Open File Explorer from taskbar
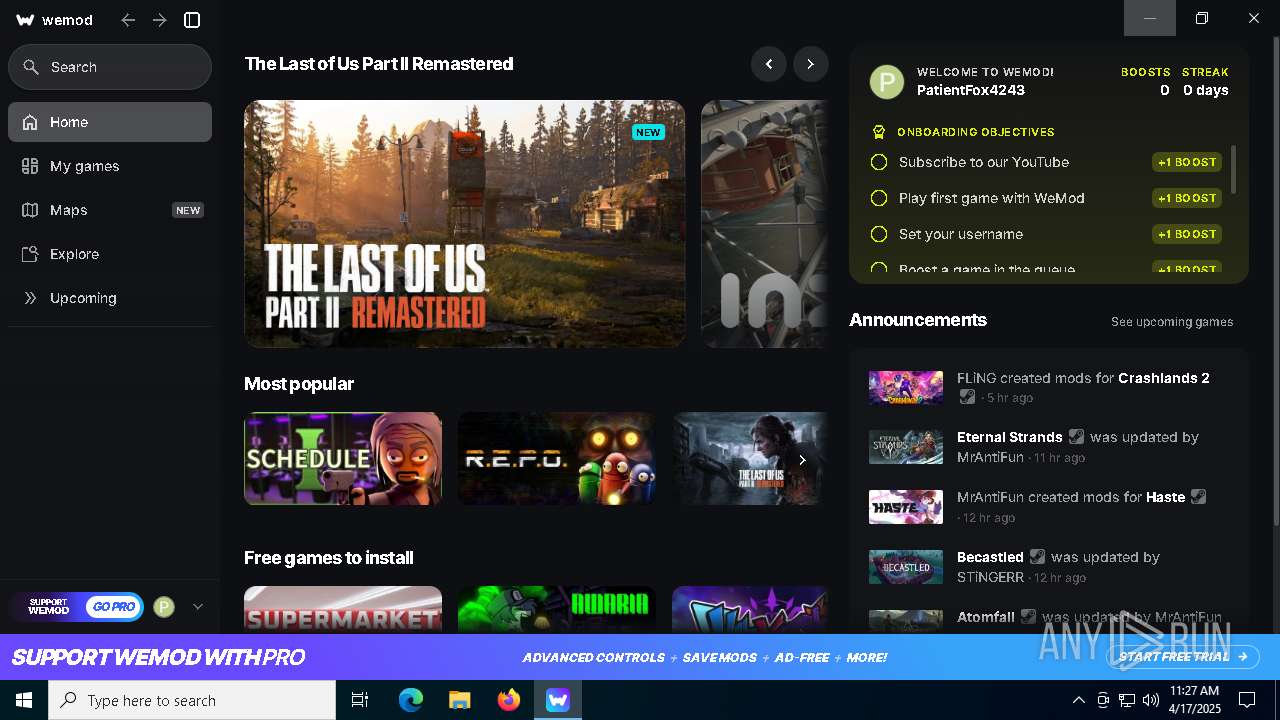The height and width of the screenshot is (720, 1280). (459, 700)
